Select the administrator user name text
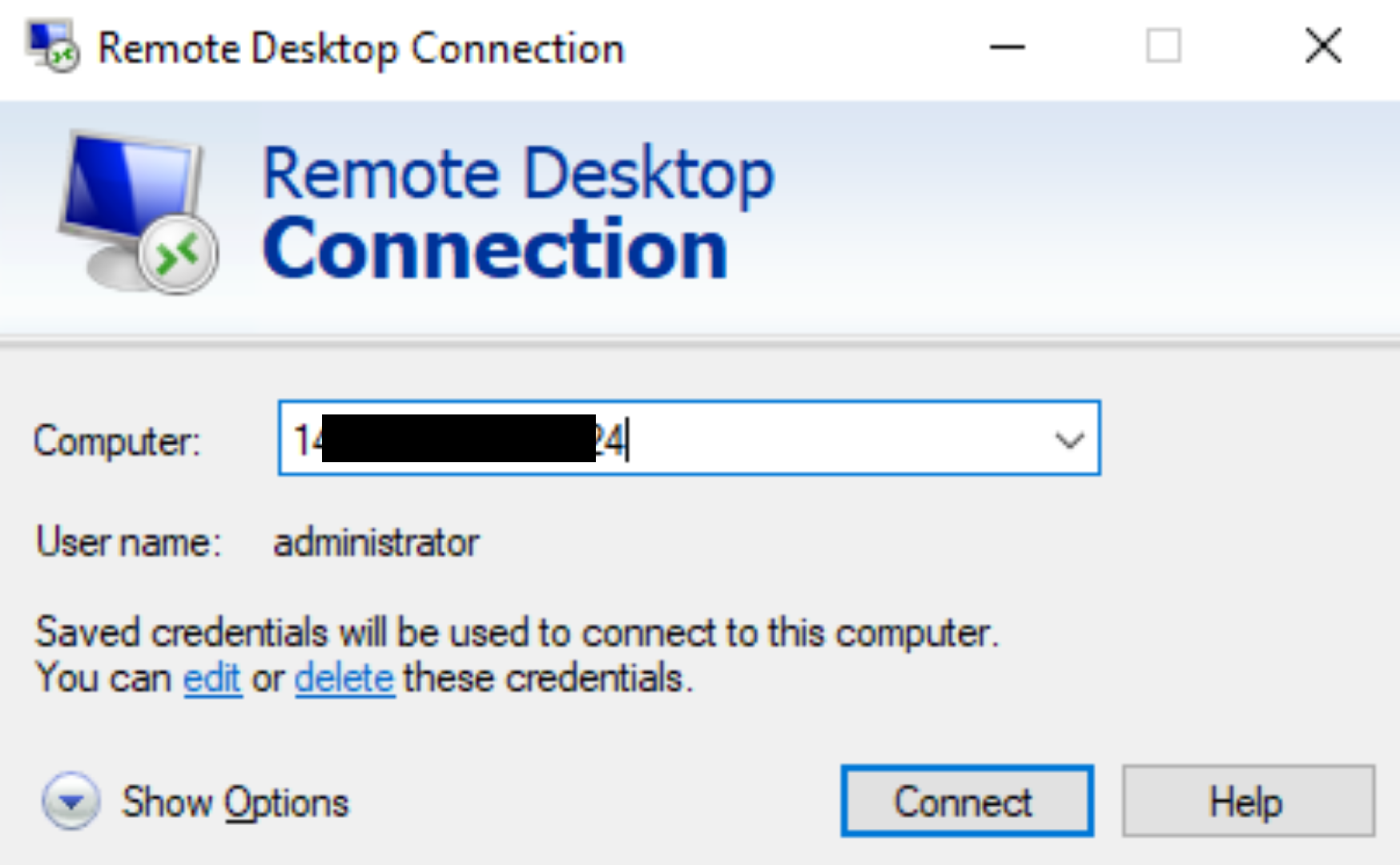This screenshot has height=865, width=1400. [x=375, y=541]
